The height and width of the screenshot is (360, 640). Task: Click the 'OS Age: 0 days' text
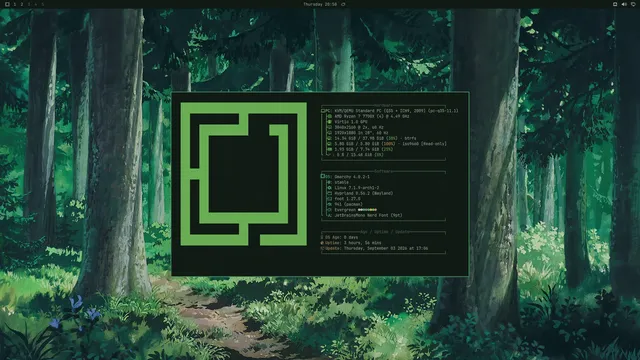point(341,237)
